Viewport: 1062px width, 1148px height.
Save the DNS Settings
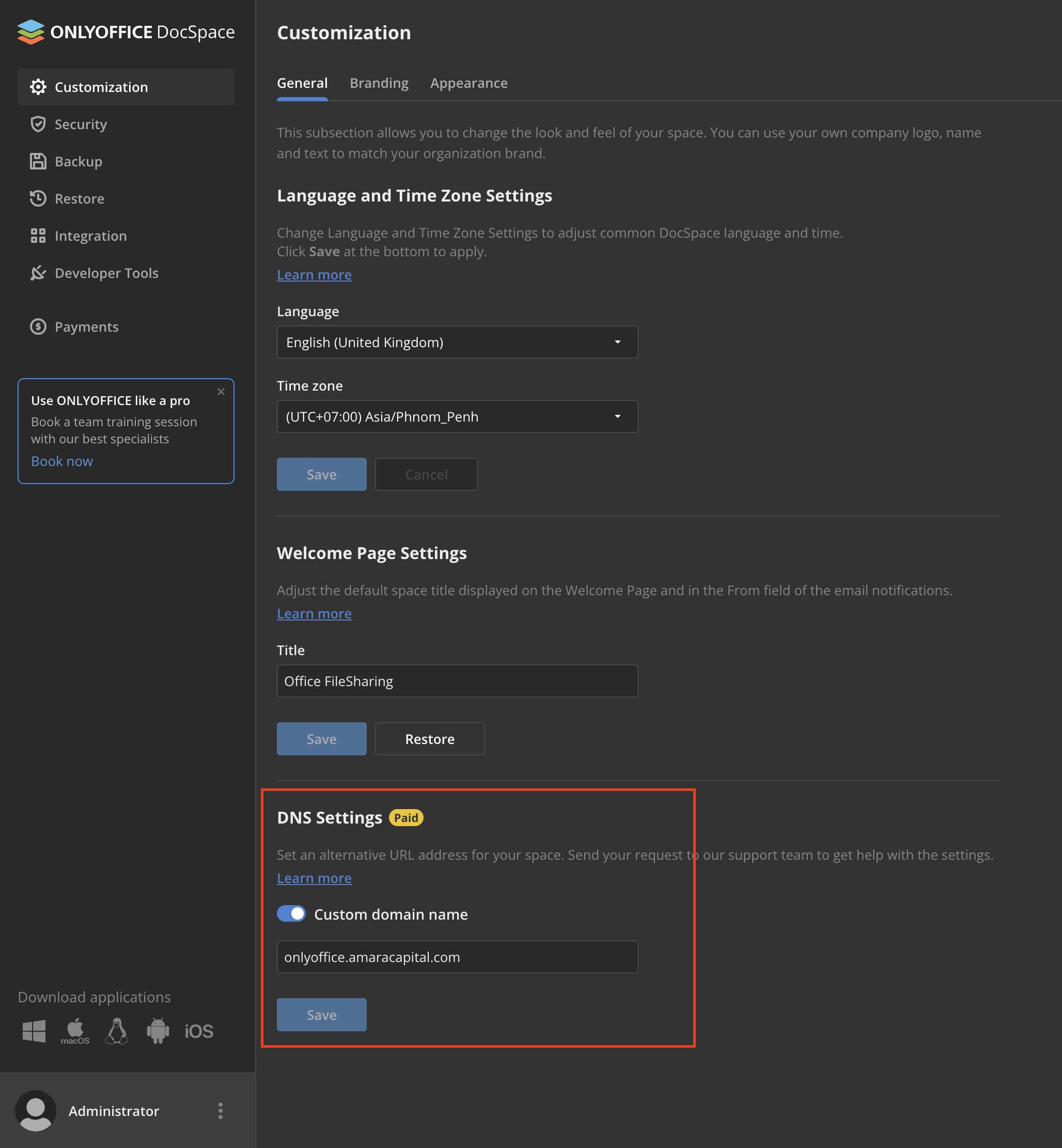(x=322, y=1015)
